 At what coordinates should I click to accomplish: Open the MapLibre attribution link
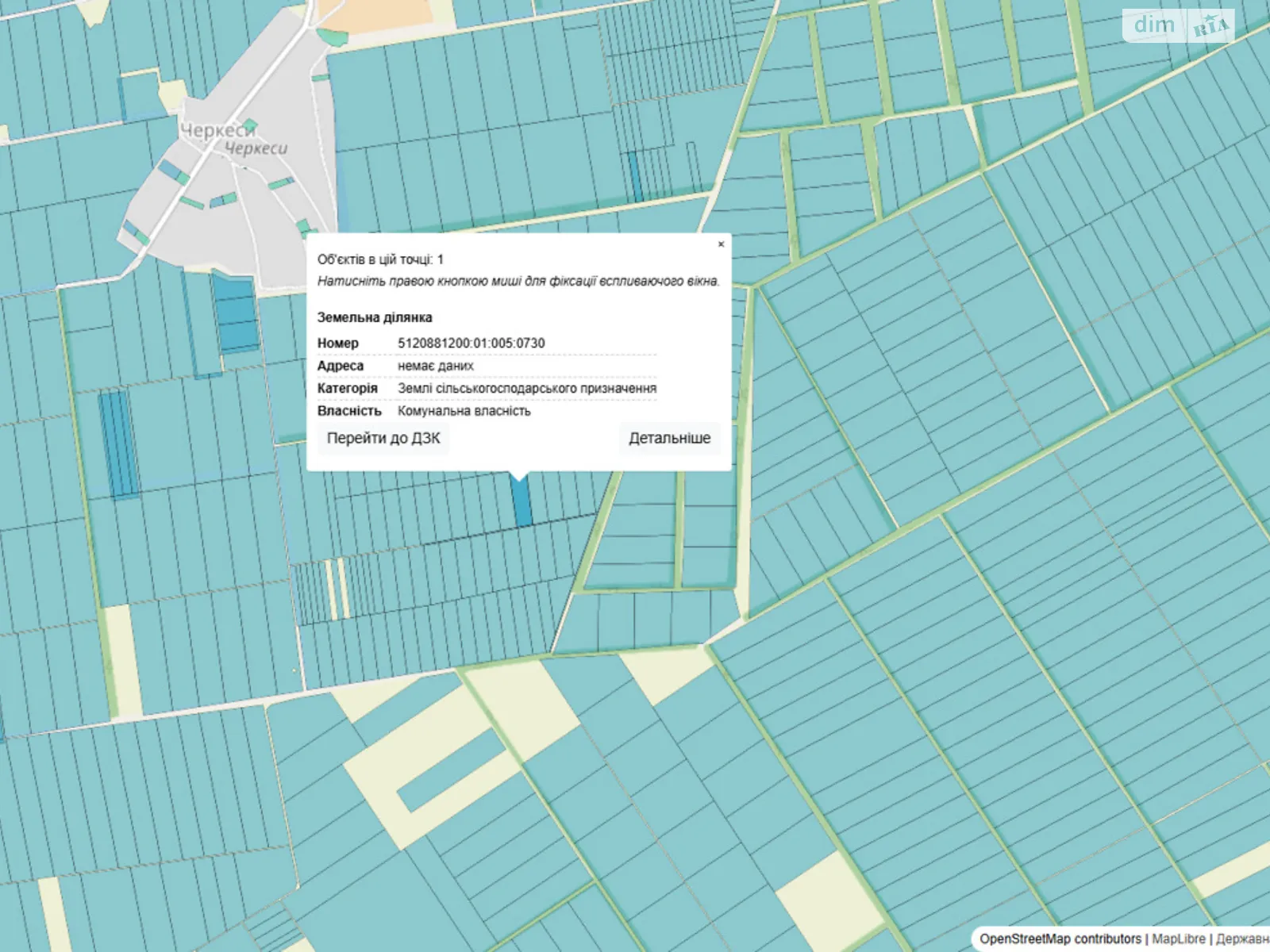[1179, 939]
